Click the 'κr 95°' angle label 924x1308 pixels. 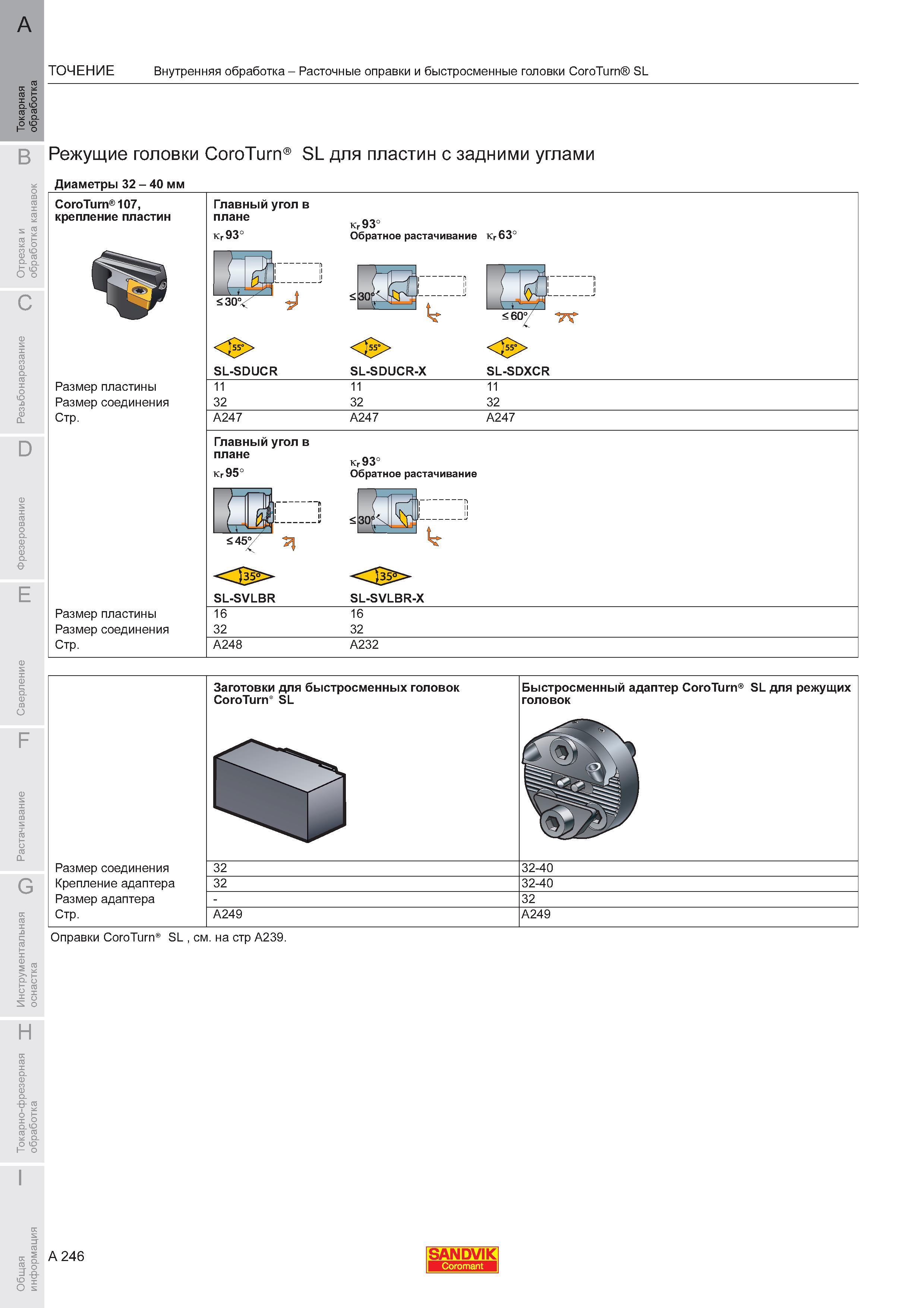tap(229, 473)
